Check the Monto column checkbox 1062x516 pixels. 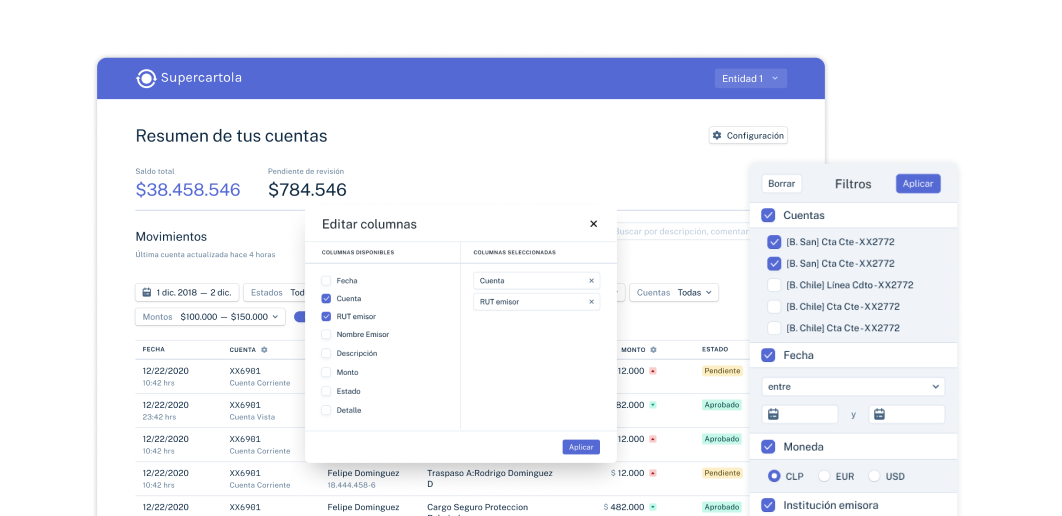click(326, 372)
